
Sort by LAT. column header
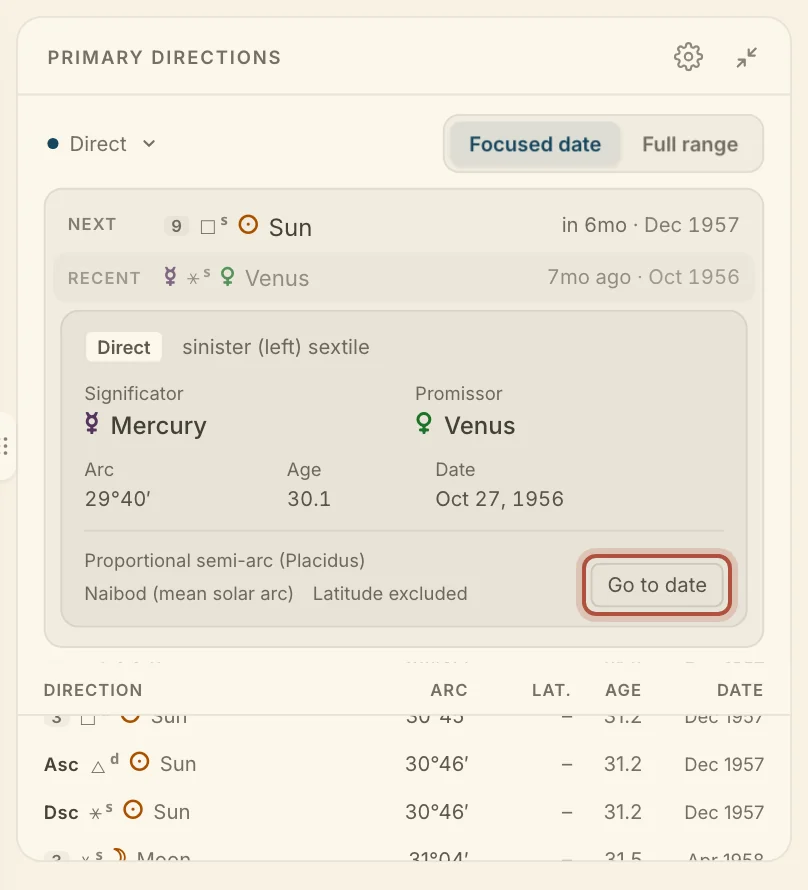pyautogui.click(x=551, y=690)
